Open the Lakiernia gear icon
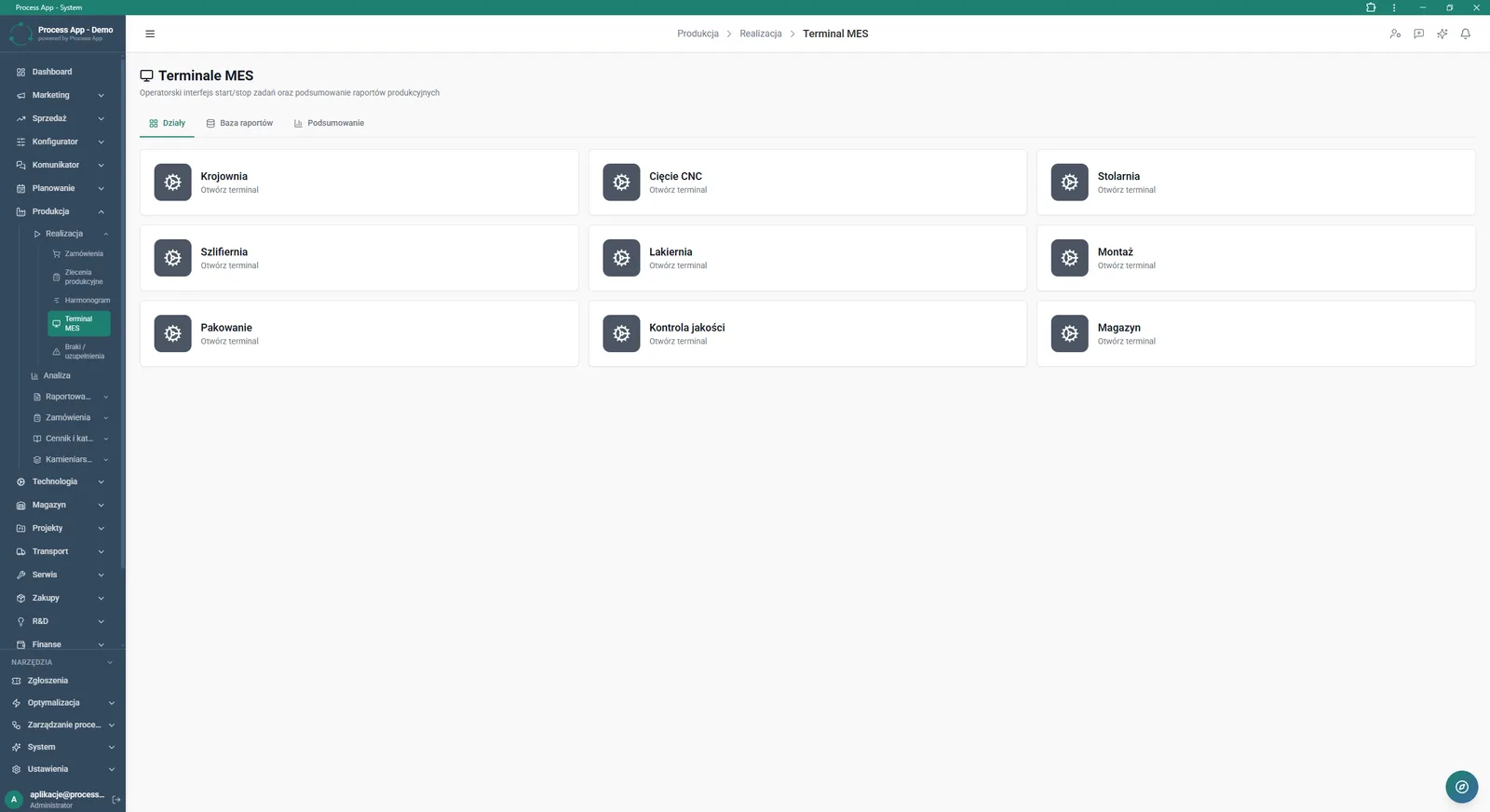The image size is (1490, 812). [621, 258]
